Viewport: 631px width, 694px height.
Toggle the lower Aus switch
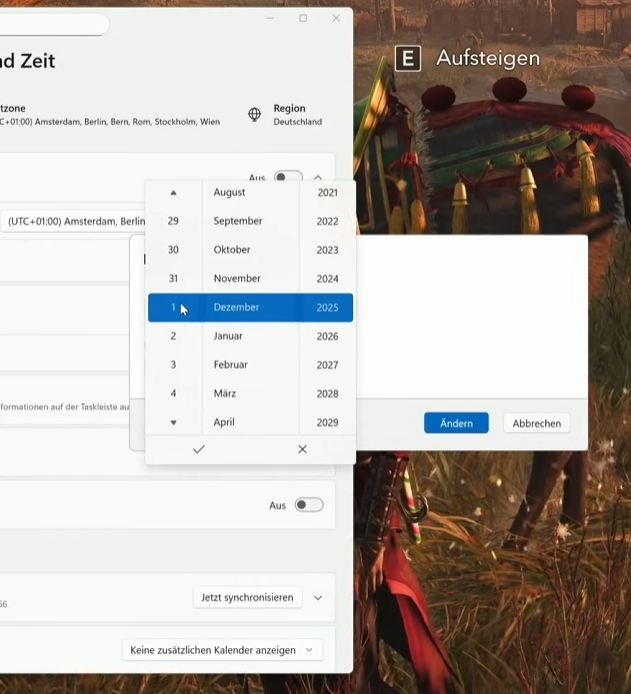click(x=308, y=505)
